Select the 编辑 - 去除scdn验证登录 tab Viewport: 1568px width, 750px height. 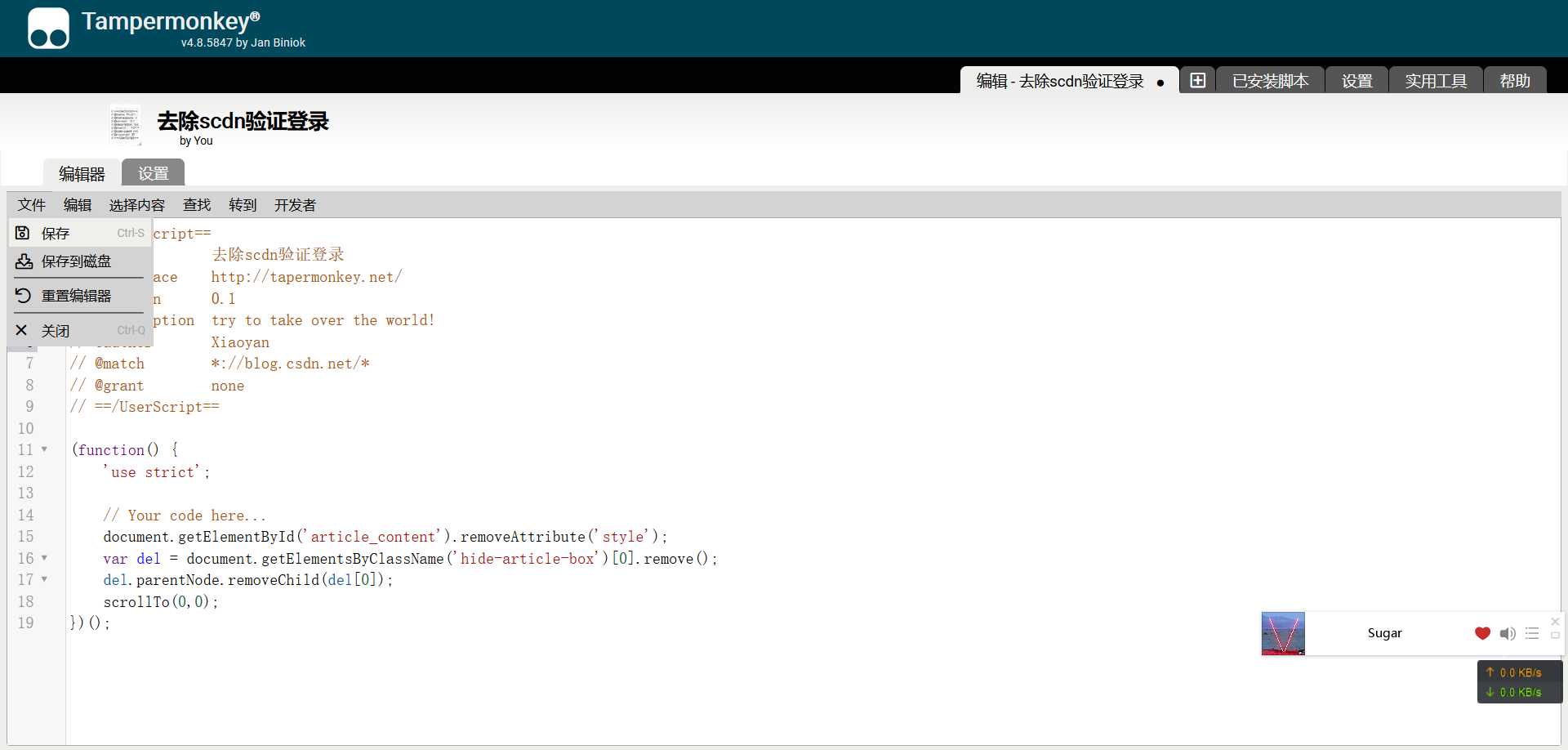[x=1069, y=81]
